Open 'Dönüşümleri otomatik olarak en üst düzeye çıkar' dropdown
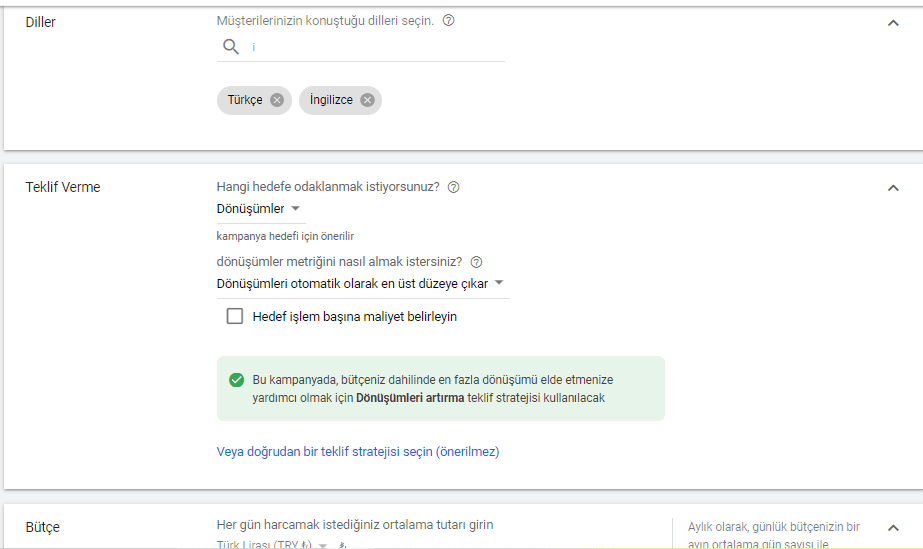Screen dimensions: 923x549 pyautogui.click(x=360, y=284)
